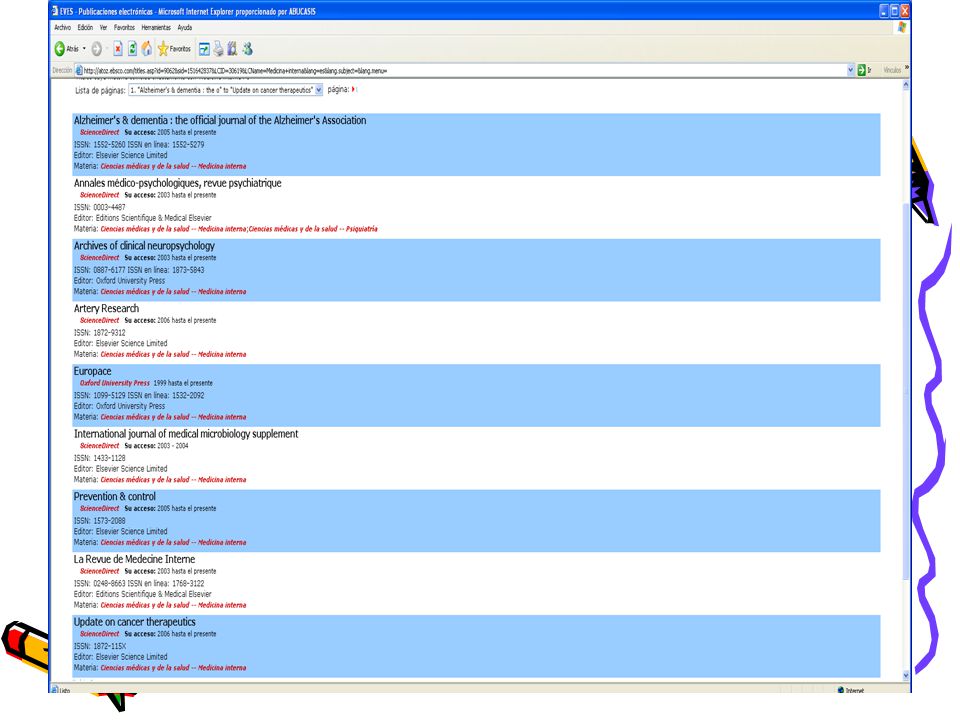The height and width of the screenshot is (720, 960).
Task: Open International journal of medical microbiology supplement
Action: 186,434
